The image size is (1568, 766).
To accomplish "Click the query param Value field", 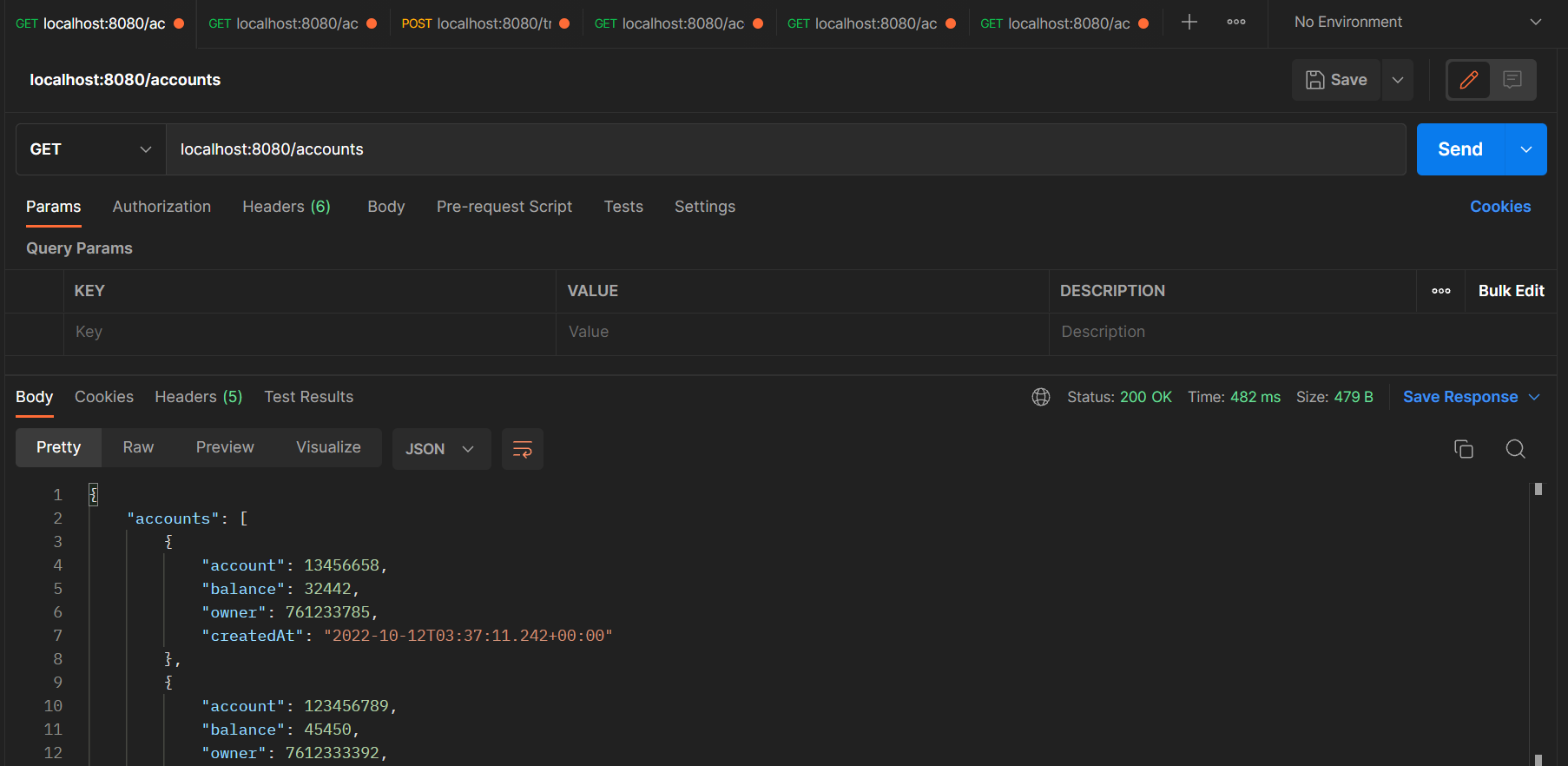I will pyautogui.click(x=802, y=332).
